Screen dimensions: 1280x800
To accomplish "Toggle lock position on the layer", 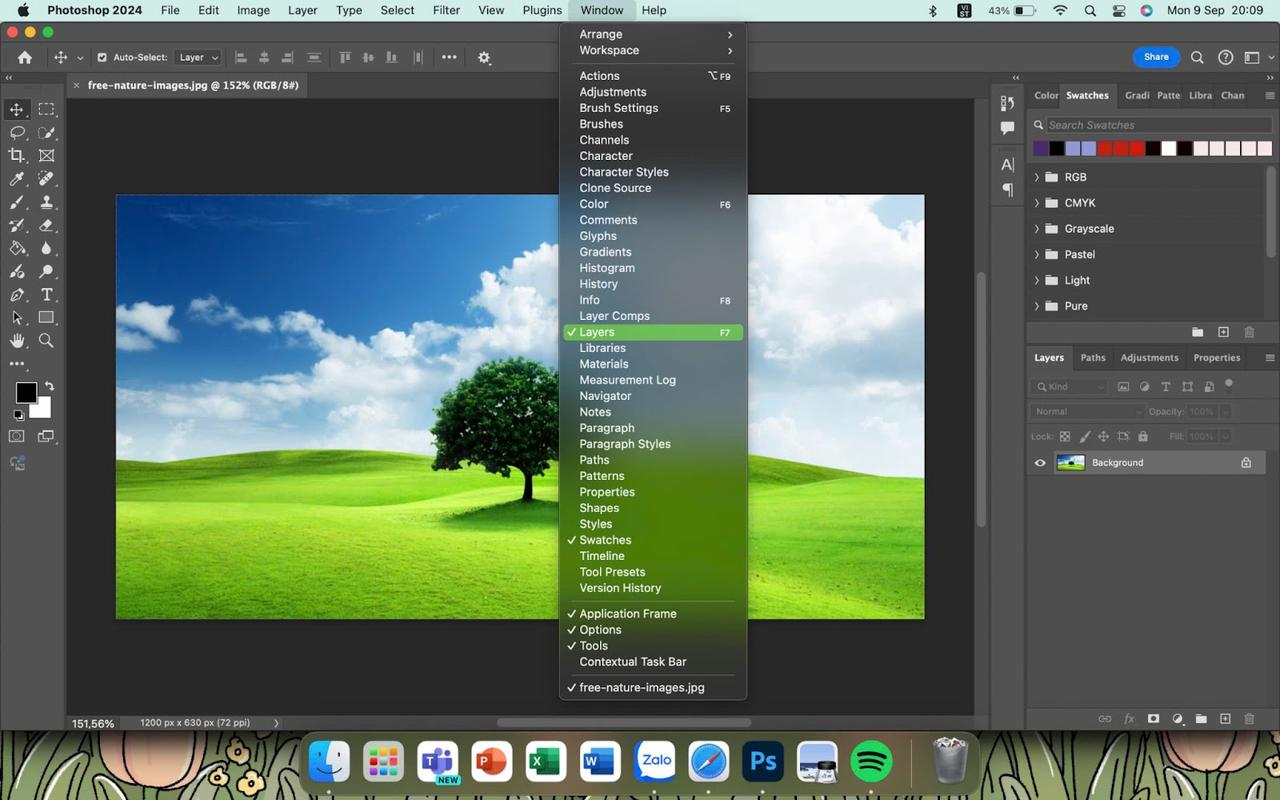I will [x=1104, y=436].
